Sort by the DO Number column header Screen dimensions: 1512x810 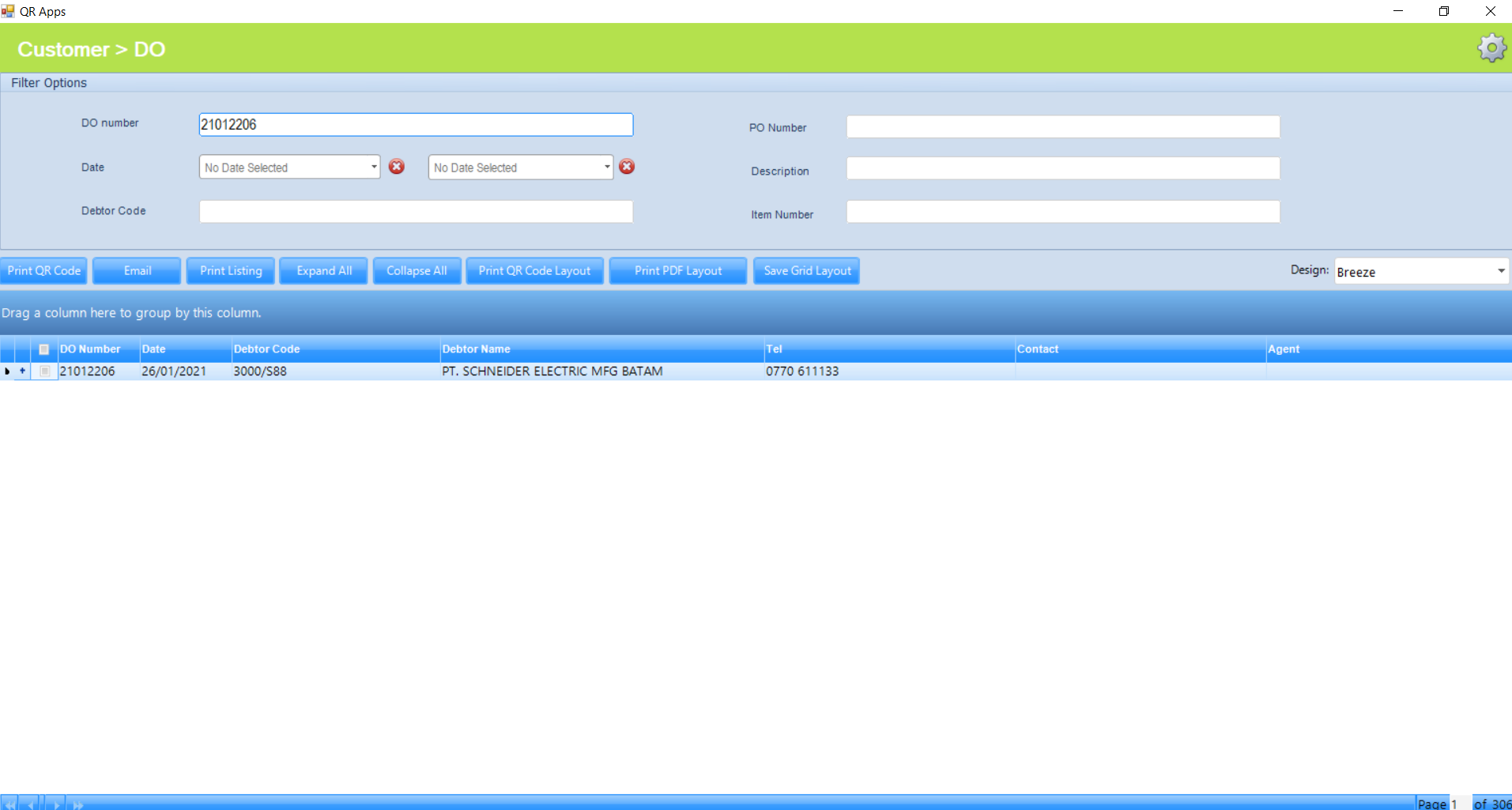[x=90, y=349]
